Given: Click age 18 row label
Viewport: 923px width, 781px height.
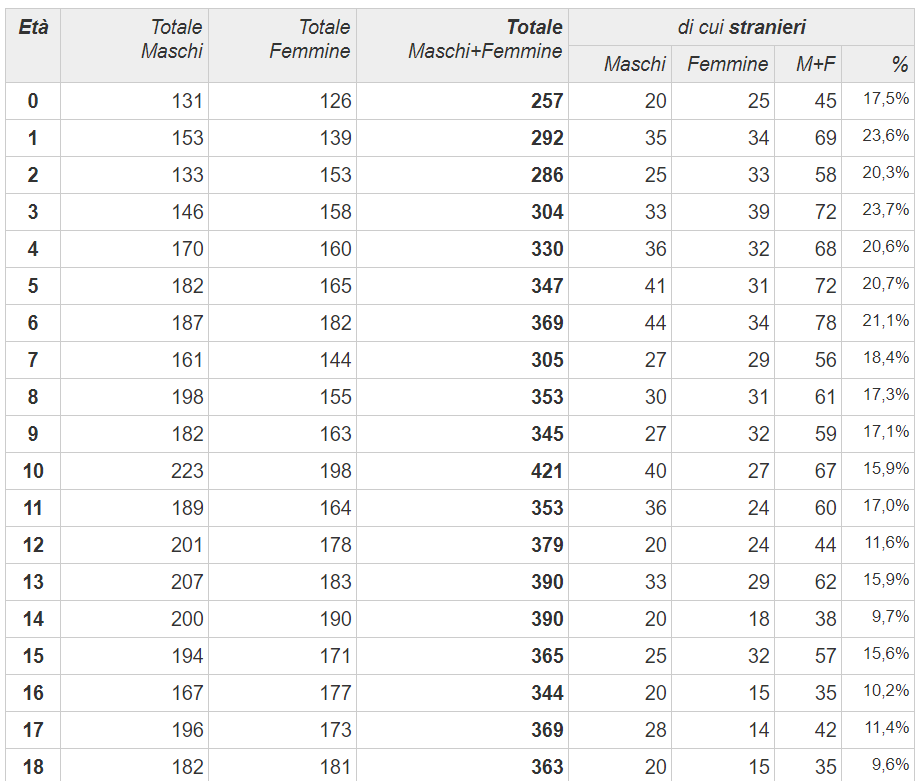Looking at the screenshot, I should 33,767.
